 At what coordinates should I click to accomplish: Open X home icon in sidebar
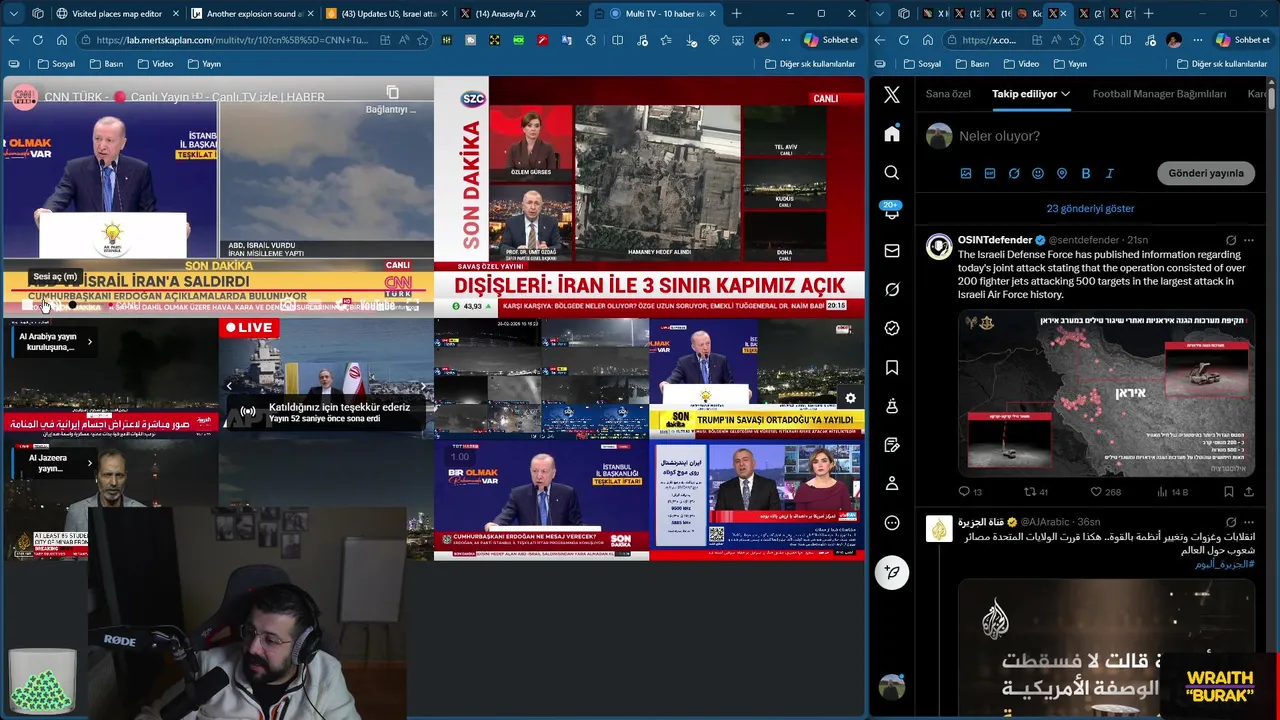click(x=892, y=134)
